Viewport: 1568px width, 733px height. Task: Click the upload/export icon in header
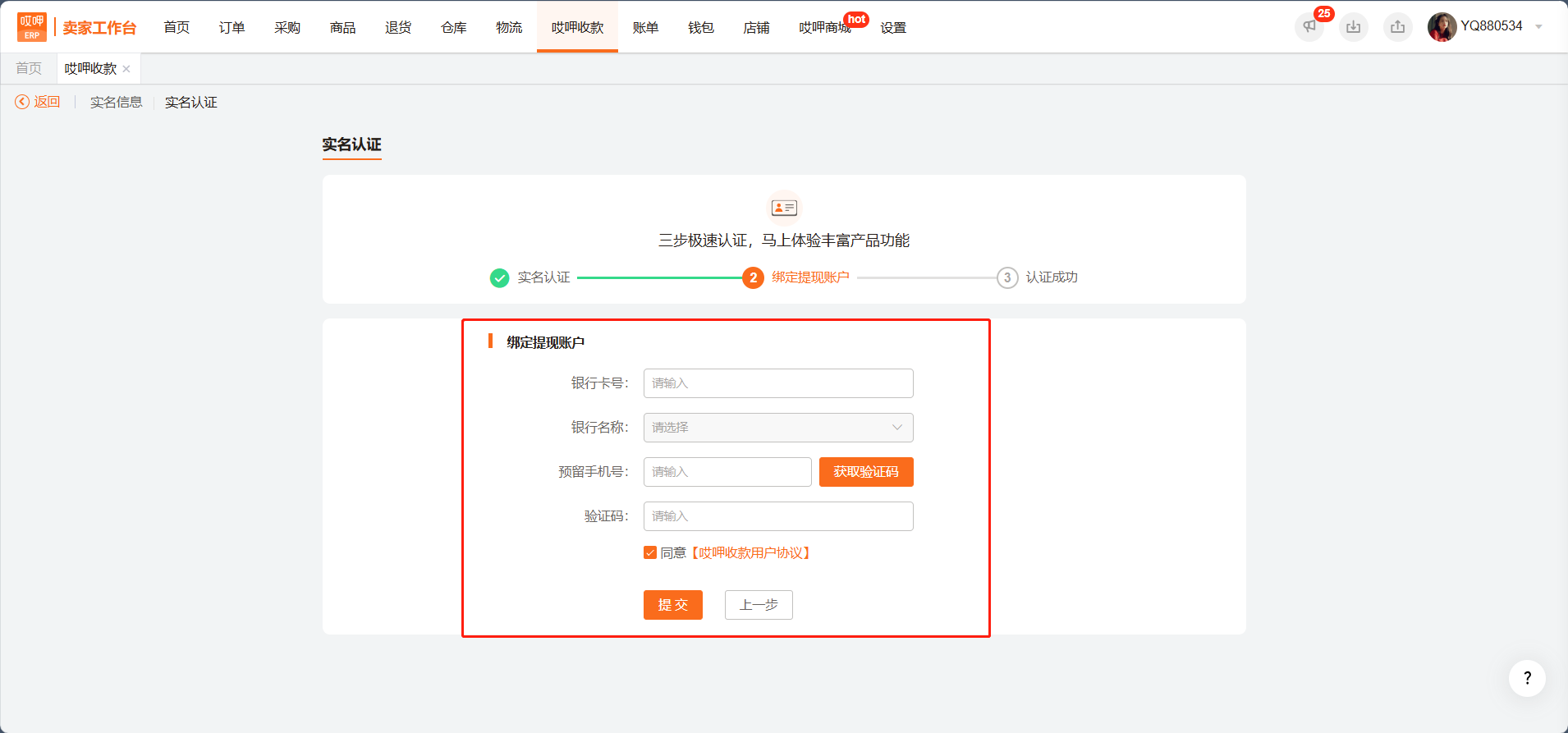pos(1398,27)
